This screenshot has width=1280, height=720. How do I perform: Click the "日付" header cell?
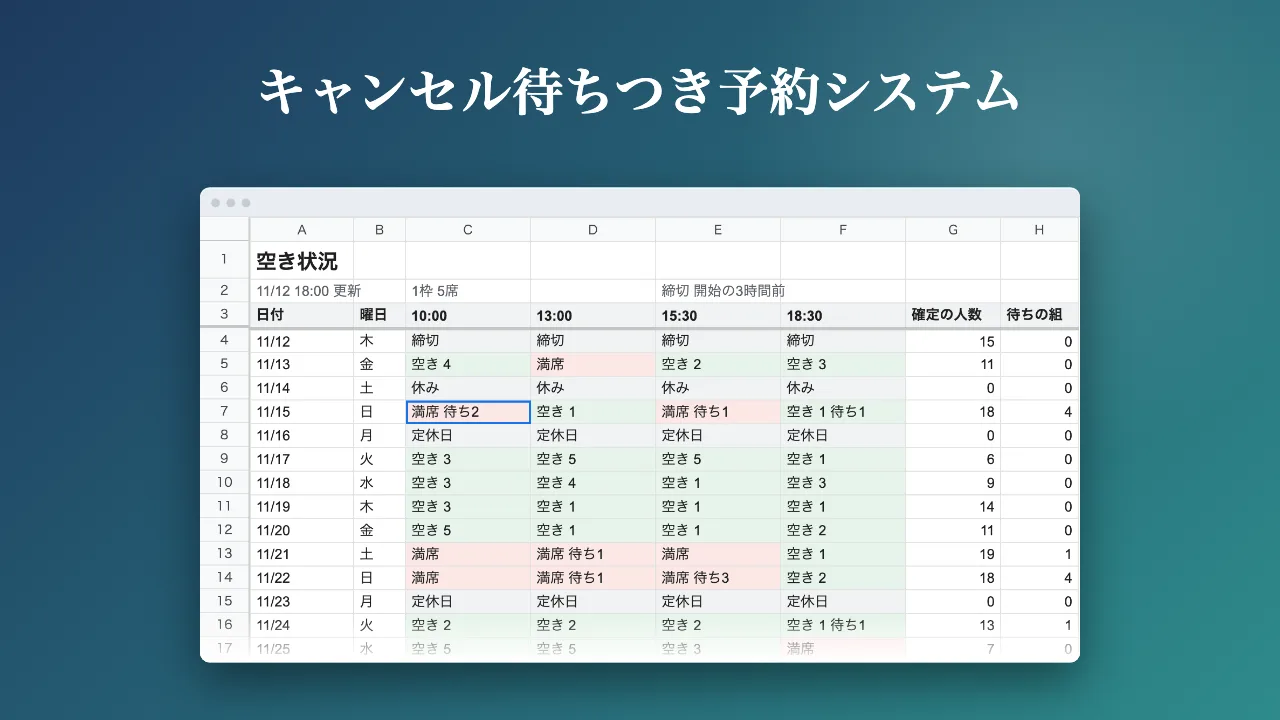(x=302, y=315)
